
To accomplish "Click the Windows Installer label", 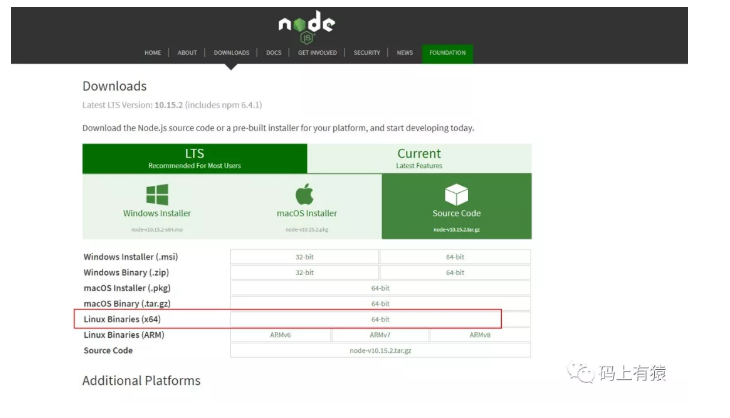I will [x=157, y=213].
